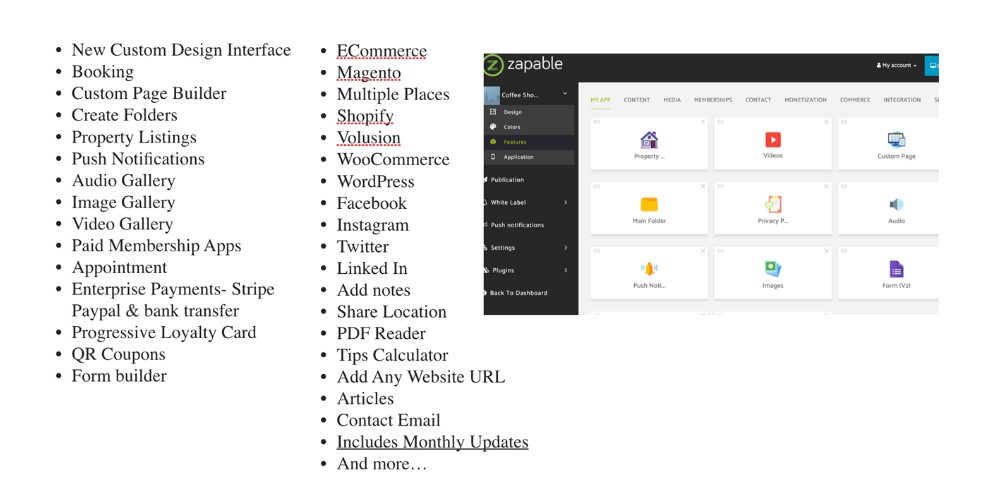
Task: Remove the Push Noti... card with its X
Action: [x=703, y=251]
